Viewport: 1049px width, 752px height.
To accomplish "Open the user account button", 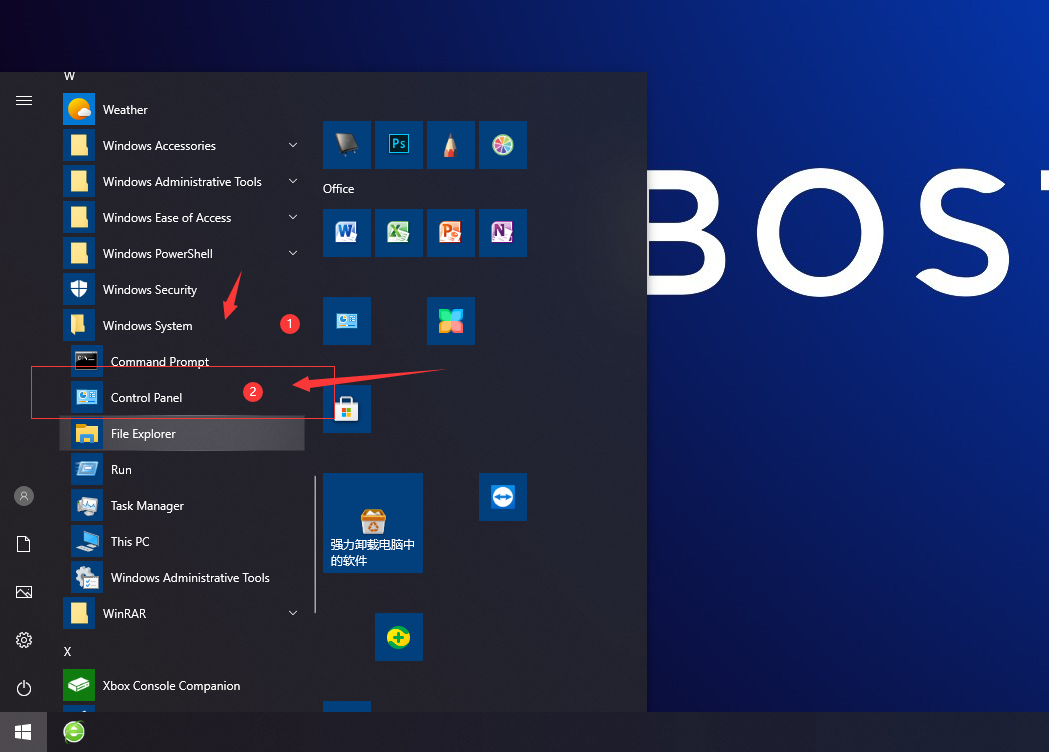I will [24, 496].
